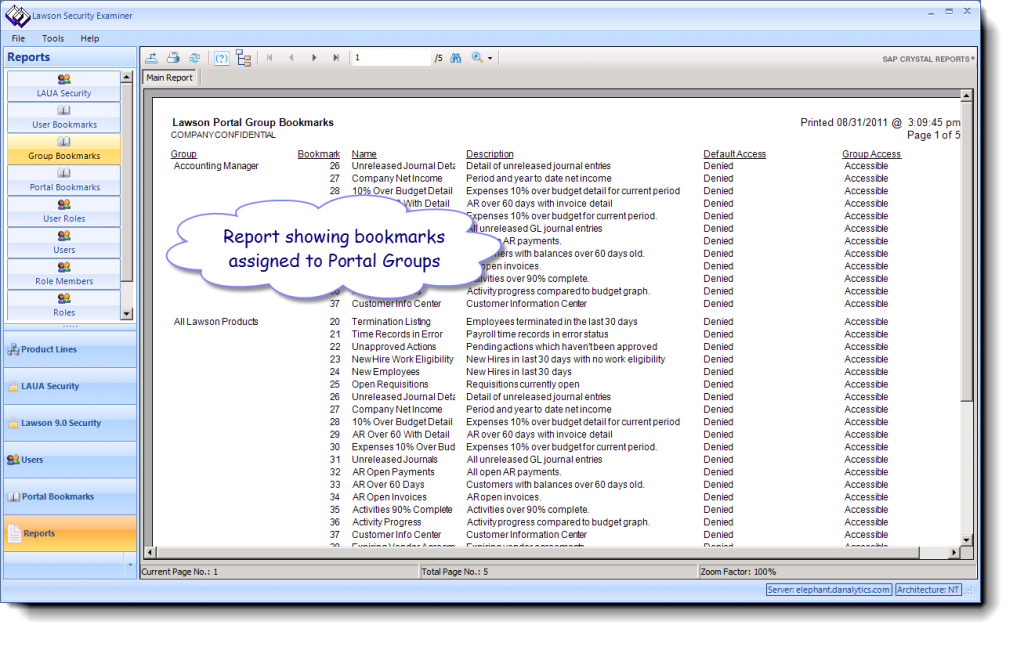This screenshot has height=646, width=1024.
Task: Click the "Unapproved Actions" bookmark name
Action: click(x=394, y=347)
